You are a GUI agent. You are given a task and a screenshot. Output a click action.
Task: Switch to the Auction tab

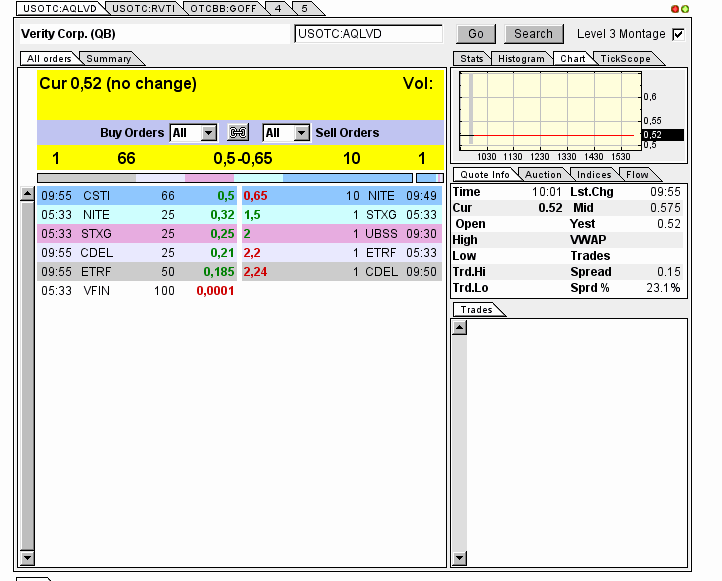tap(543, 175)
